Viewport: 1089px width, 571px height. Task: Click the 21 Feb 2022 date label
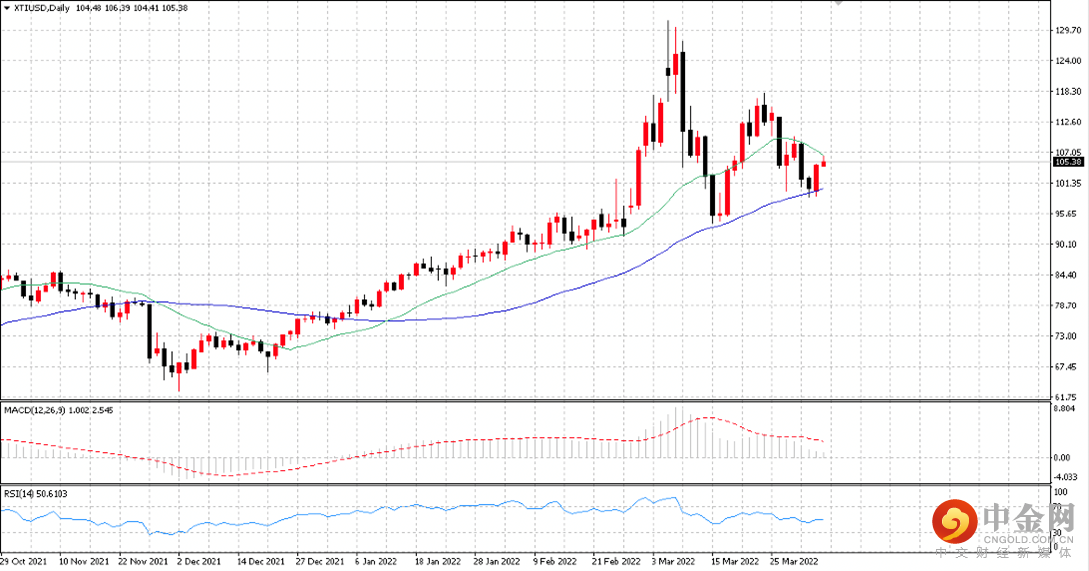pyautogui.click(x=616, y=561)
